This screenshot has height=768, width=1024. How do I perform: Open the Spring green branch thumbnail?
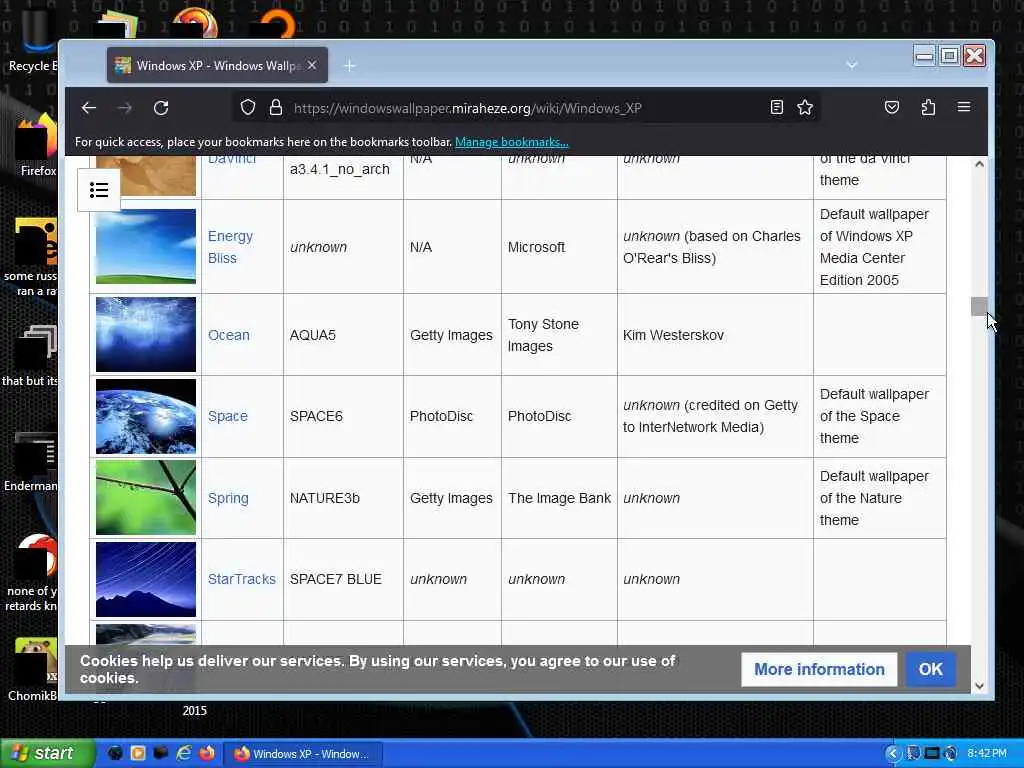(146, 498)
